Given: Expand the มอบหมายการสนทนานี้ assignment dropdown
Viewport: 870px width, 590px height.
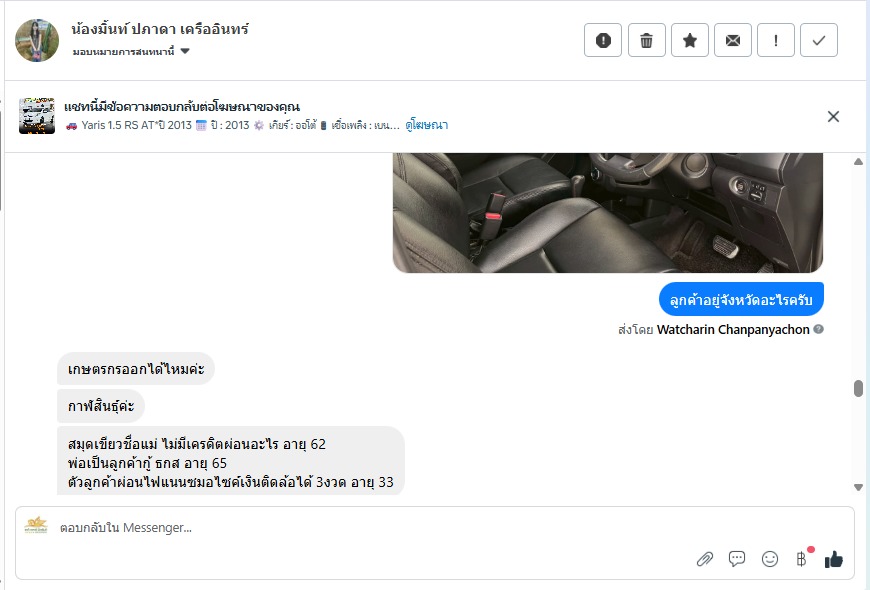Looking at the screenshot, I should point(131,51).
